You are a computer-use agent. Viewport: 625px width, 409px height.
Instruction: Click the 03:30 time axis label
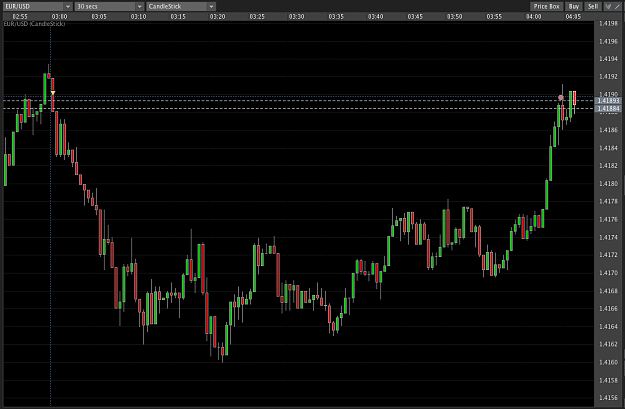pyautogui.click(x=297, y=17)
